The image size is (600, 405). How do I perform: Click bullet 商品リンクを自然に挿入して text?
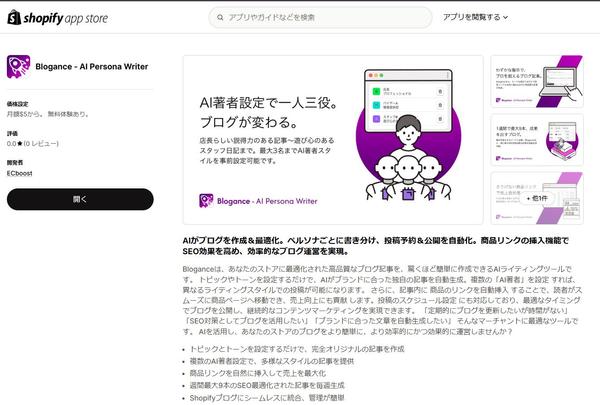point(258,373)
